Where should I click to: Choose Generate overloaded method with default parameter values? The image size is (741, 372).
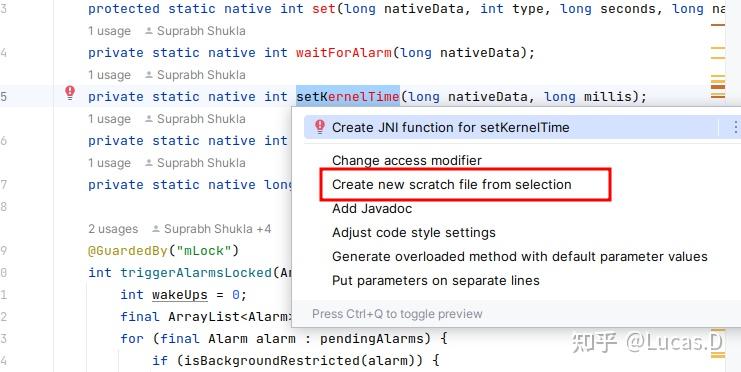pos(519,257)
